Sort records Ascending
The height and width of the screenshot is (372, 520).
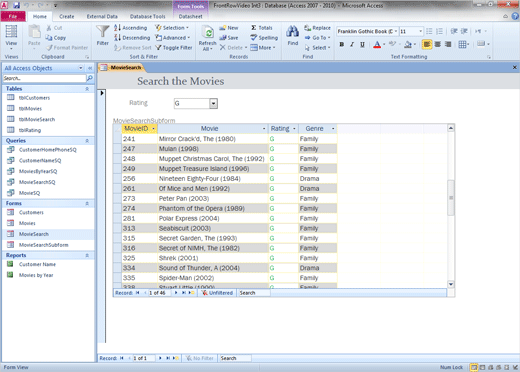[x=131, y=28]
